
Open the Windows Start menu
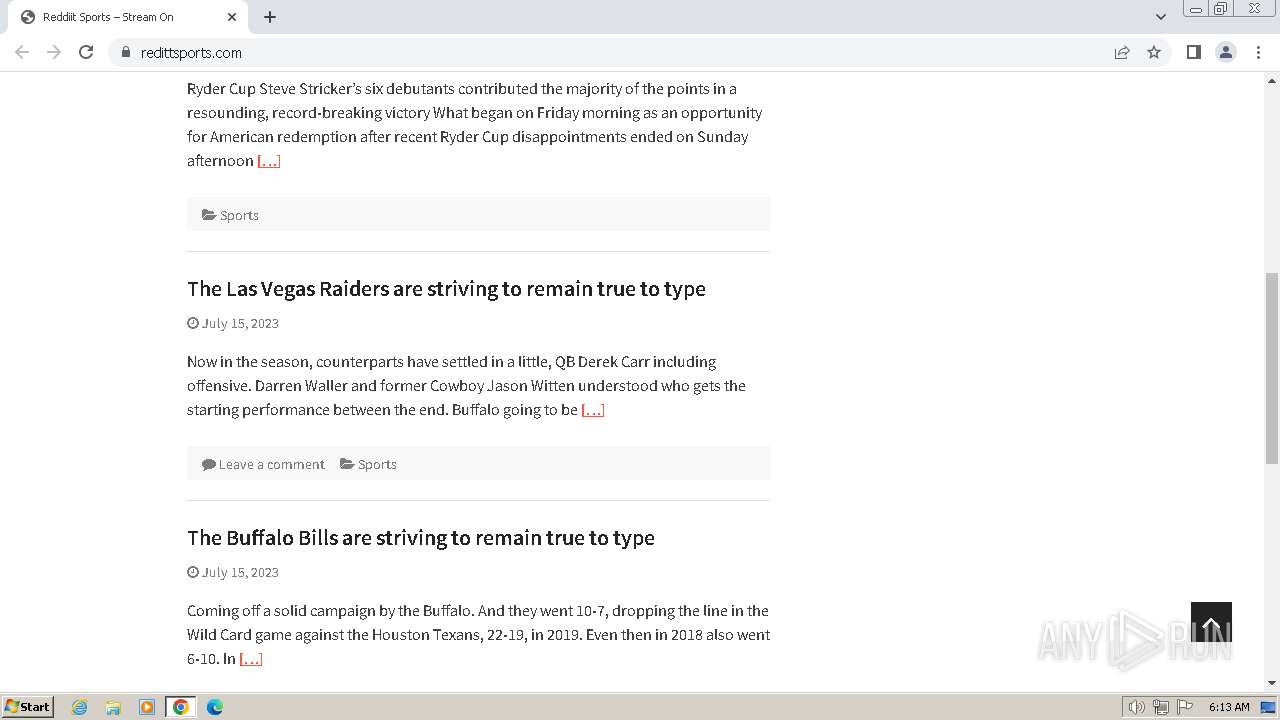28,706
